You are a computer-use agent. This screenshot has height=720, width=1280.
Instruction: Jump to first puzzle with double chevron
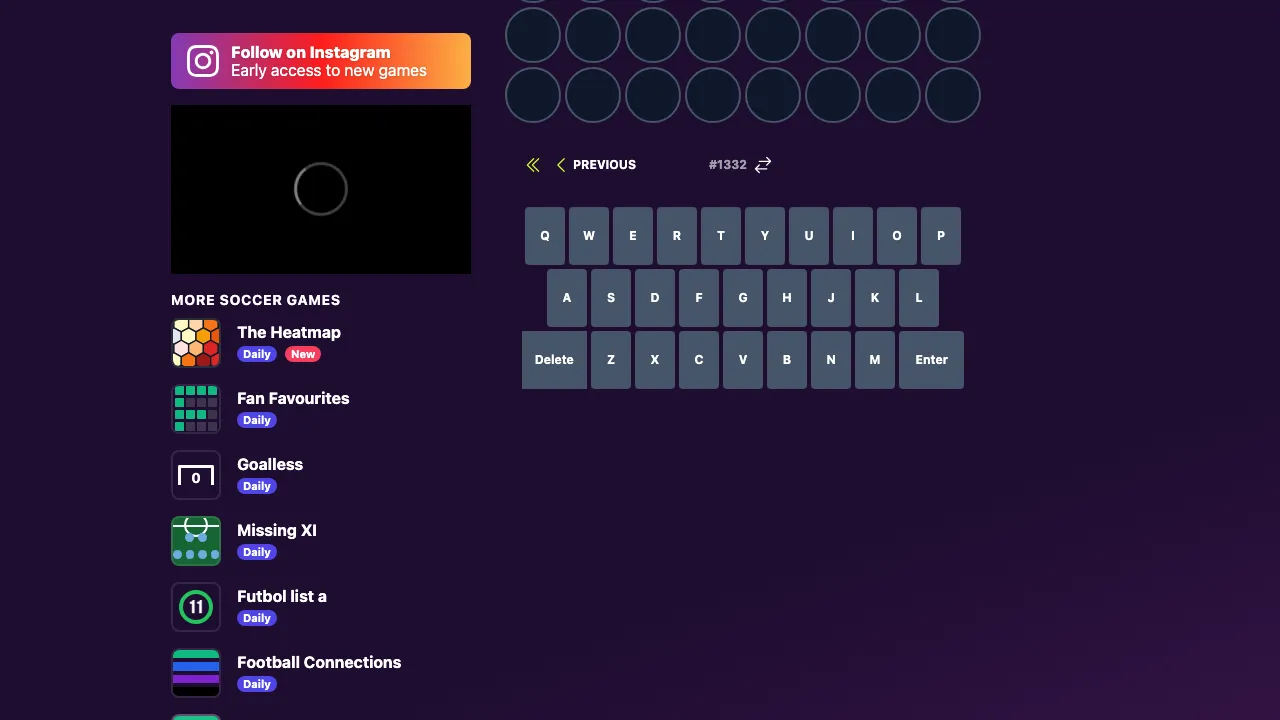[533, 165]
